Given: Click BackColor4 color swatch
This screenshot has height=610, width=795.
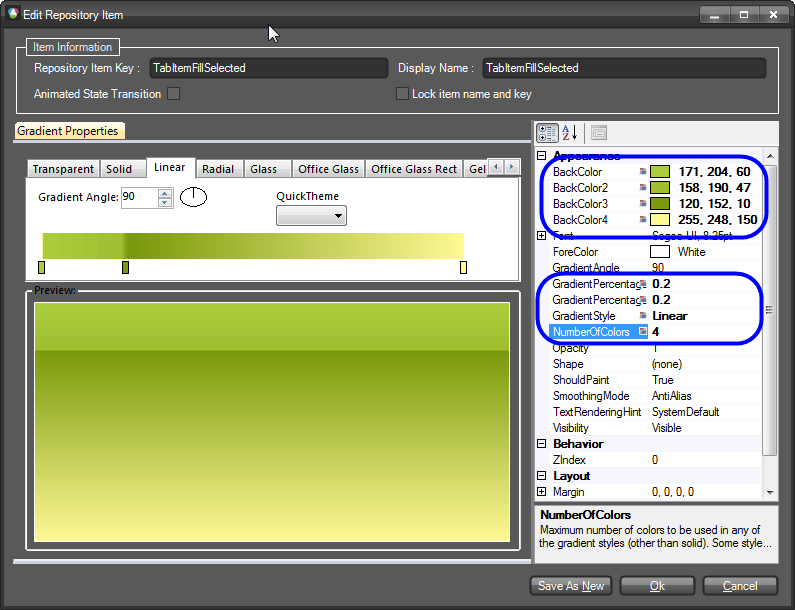Looking at the screenshot, I should [x=660, y=220].
